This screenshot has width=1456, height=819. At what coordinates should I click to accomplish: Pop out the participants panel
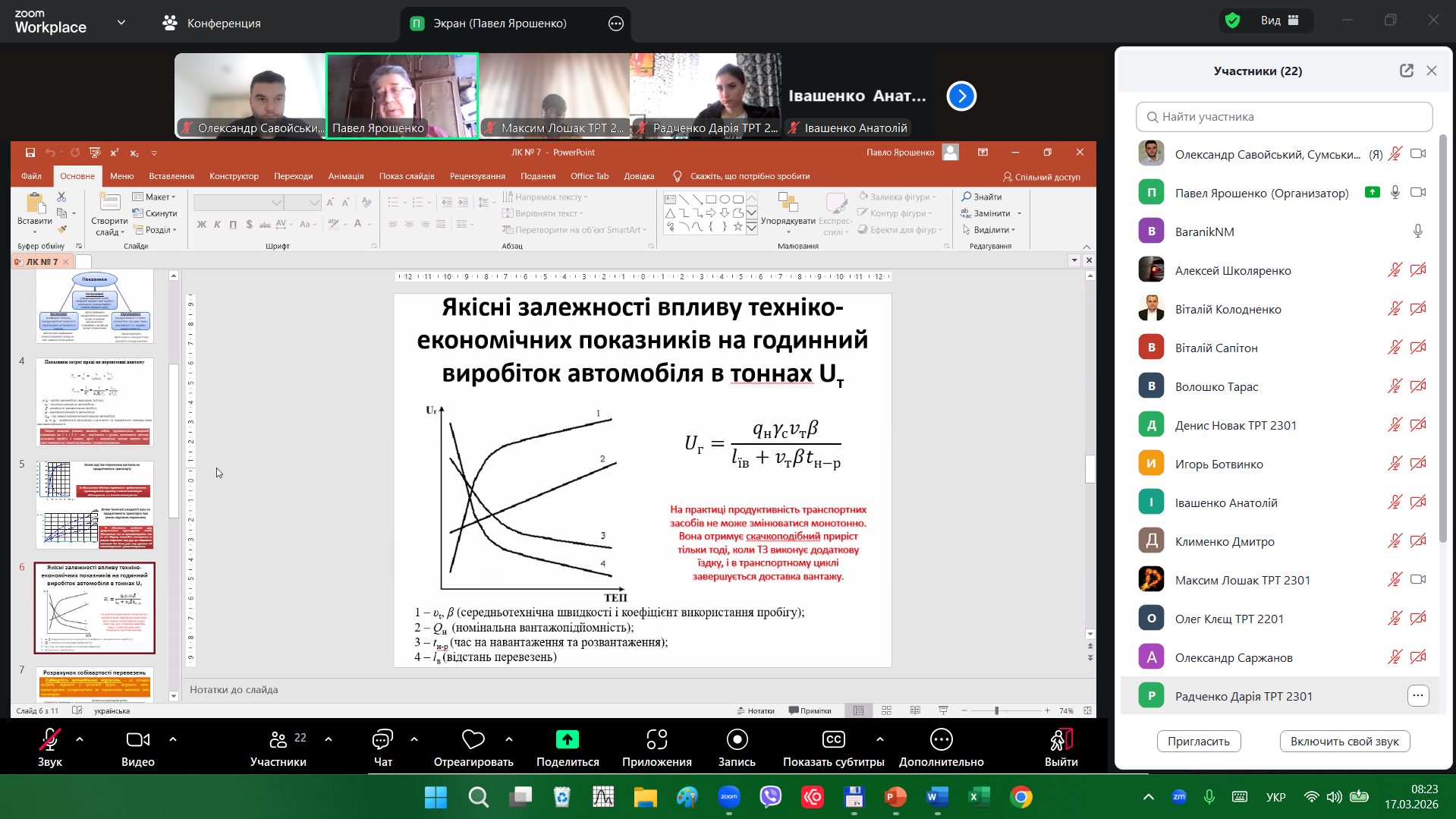(1406, 71)
